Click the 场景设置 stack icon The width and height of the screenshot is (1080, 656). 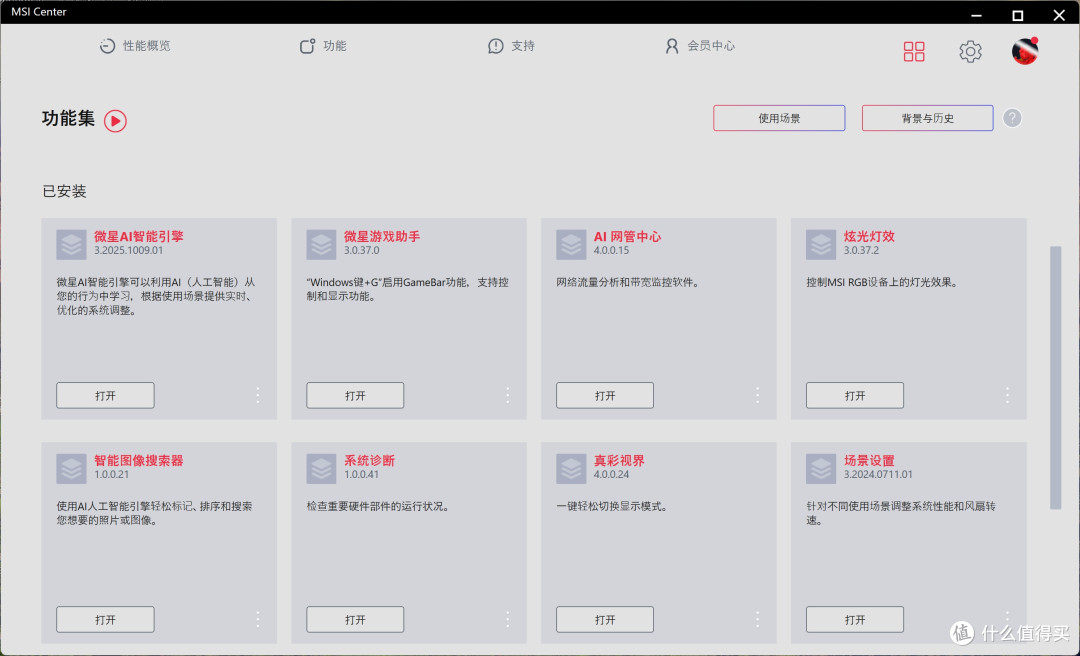click(821, 469)
